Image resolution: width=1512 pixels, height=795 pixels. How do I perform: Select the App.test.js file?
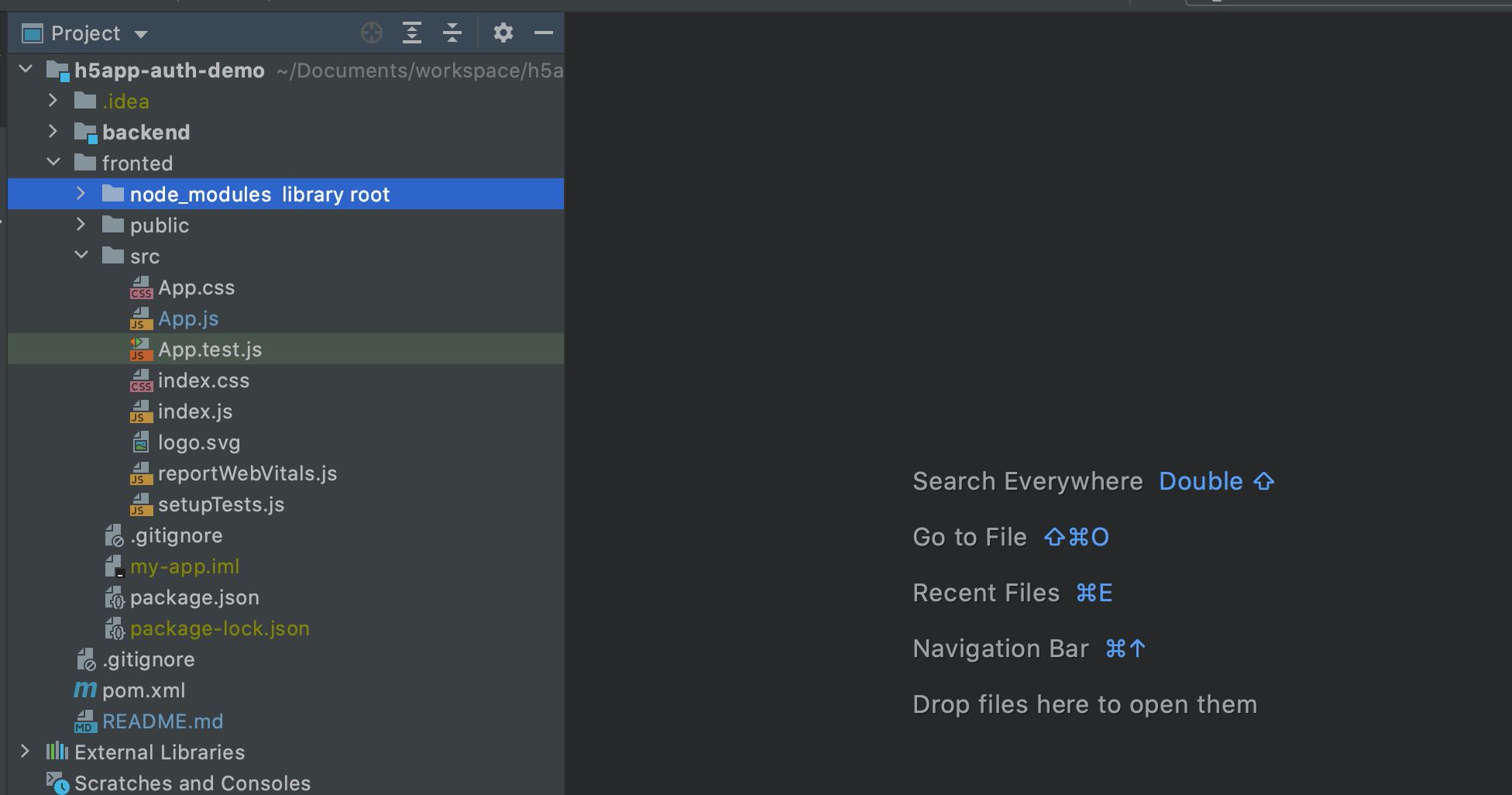[x=210, y=349]
